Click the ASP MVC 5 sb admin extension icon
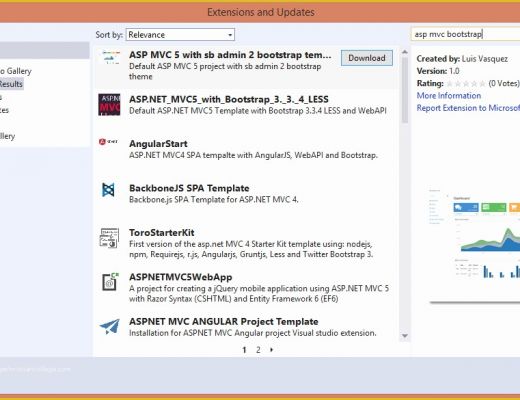 (111, 58)
